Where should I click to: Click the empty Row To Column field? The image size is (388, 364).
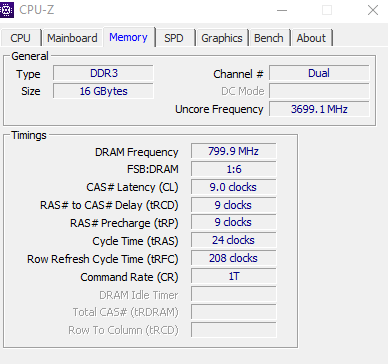click(234, 330)
